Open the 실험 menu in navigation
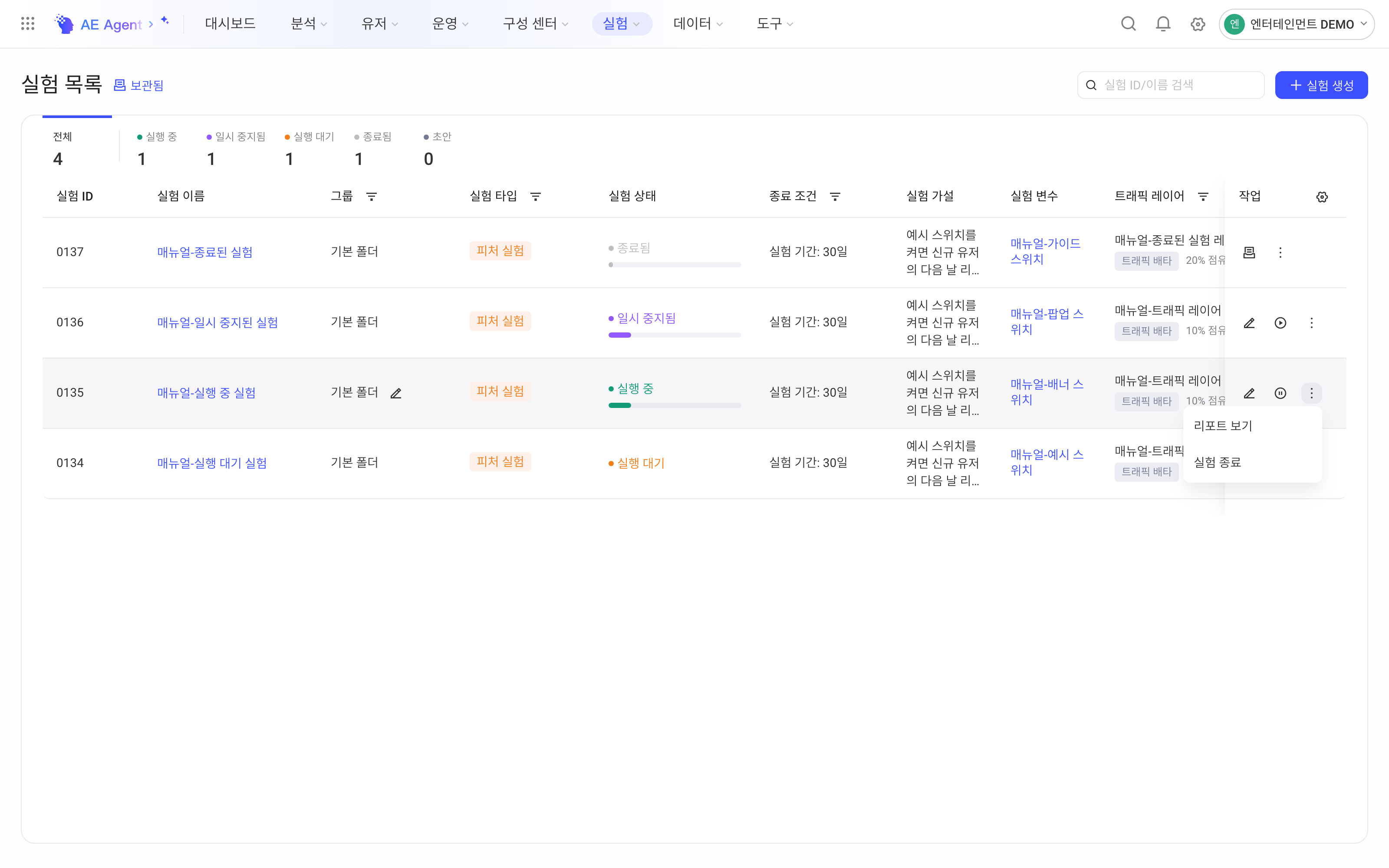The image size is (1389, 868). point(621,23)
